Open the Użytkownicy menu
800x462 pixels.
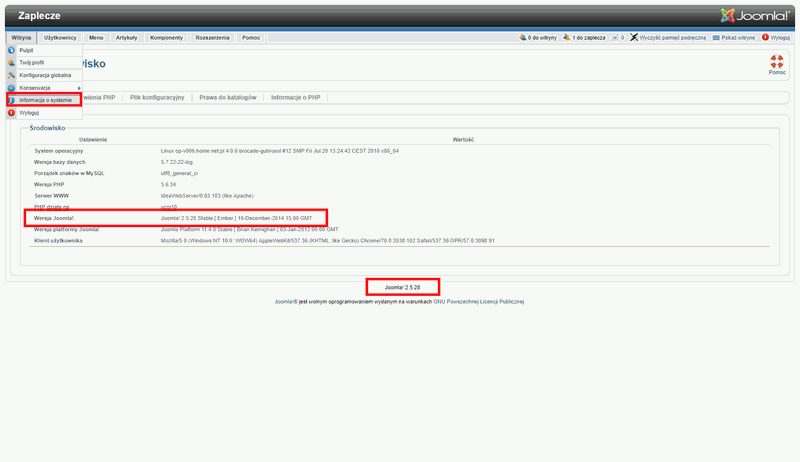click(x=60, y=38)
